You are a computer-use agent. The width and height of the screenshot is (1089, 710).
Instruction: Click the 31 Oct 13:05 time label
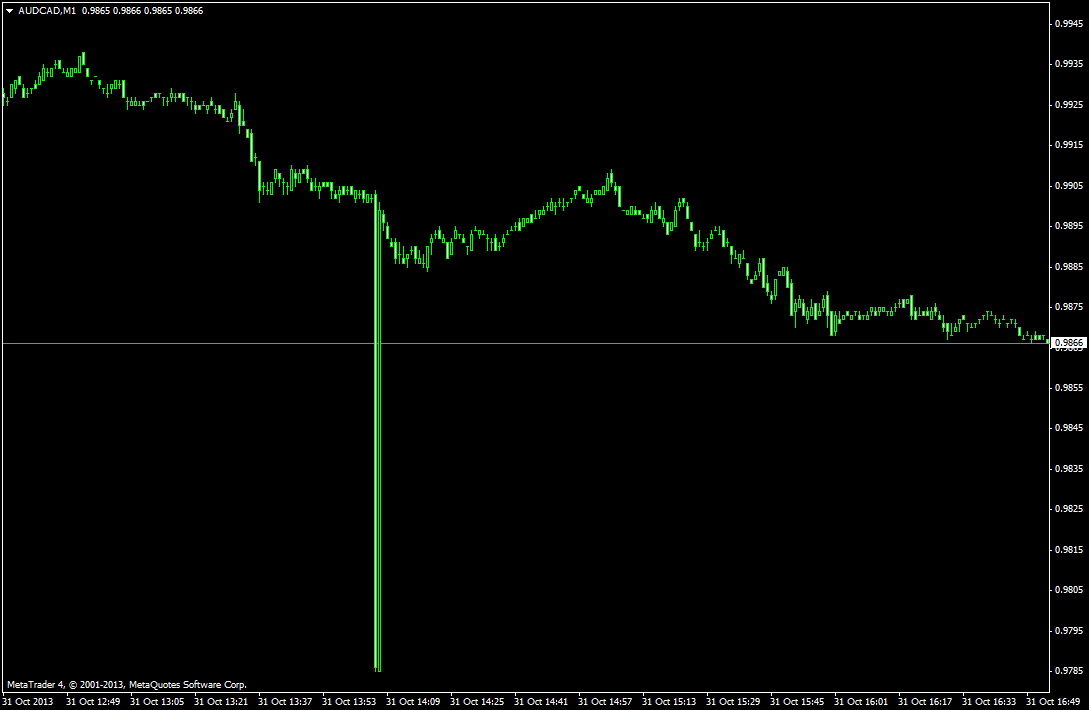tap(157, 702)
